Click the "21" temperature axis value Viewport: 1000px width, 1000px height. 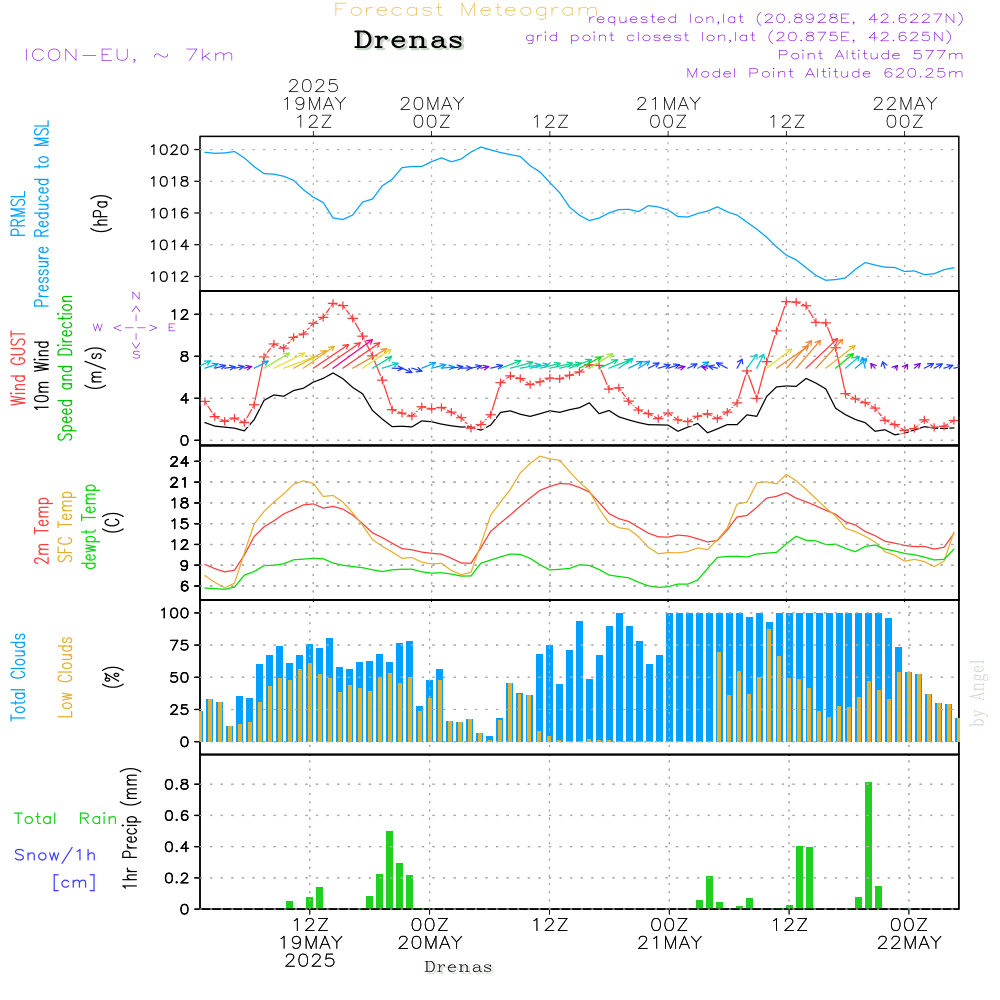click(180, 483)
